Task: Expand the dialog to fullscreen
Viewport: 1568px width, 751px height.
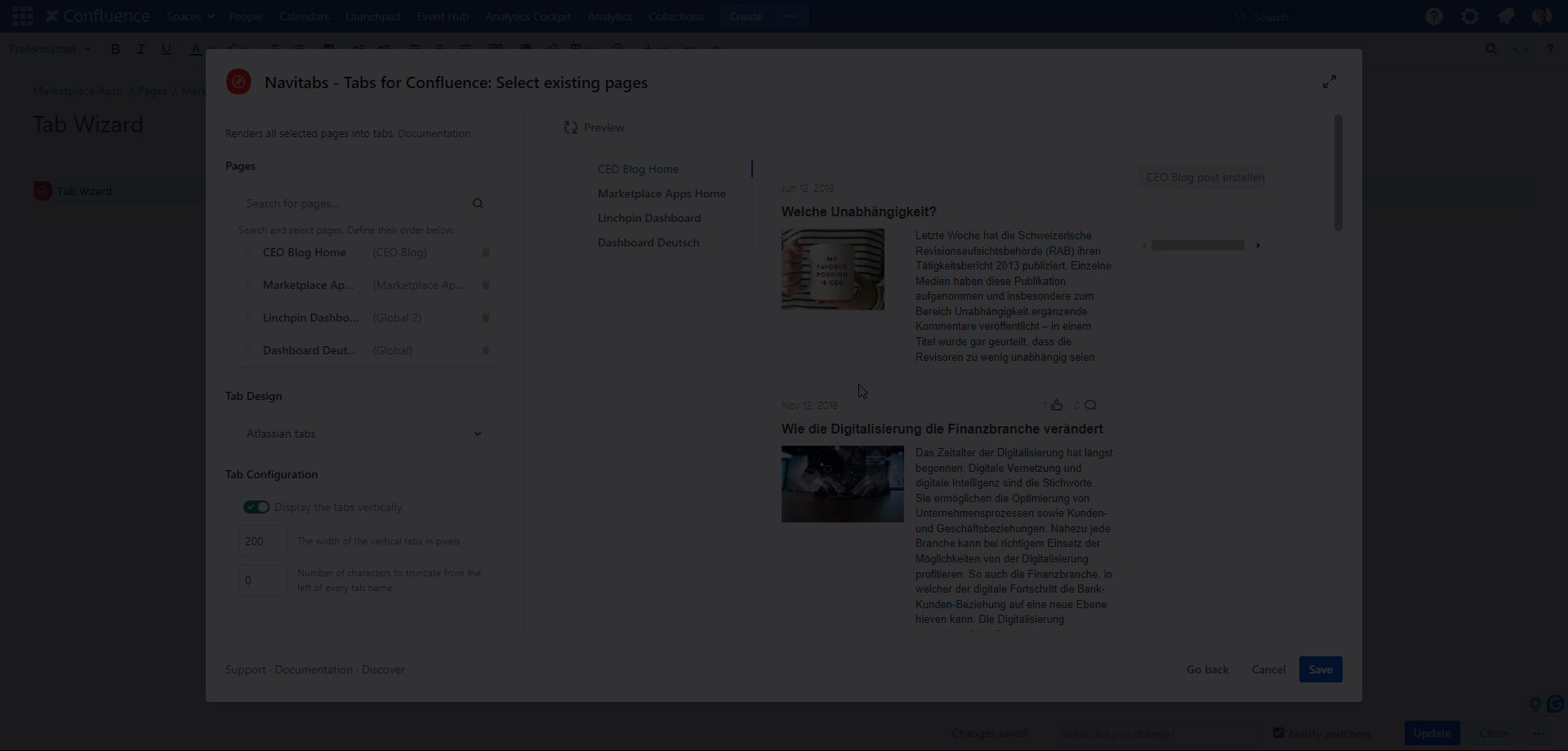Action: click(x=1330, y=82)
